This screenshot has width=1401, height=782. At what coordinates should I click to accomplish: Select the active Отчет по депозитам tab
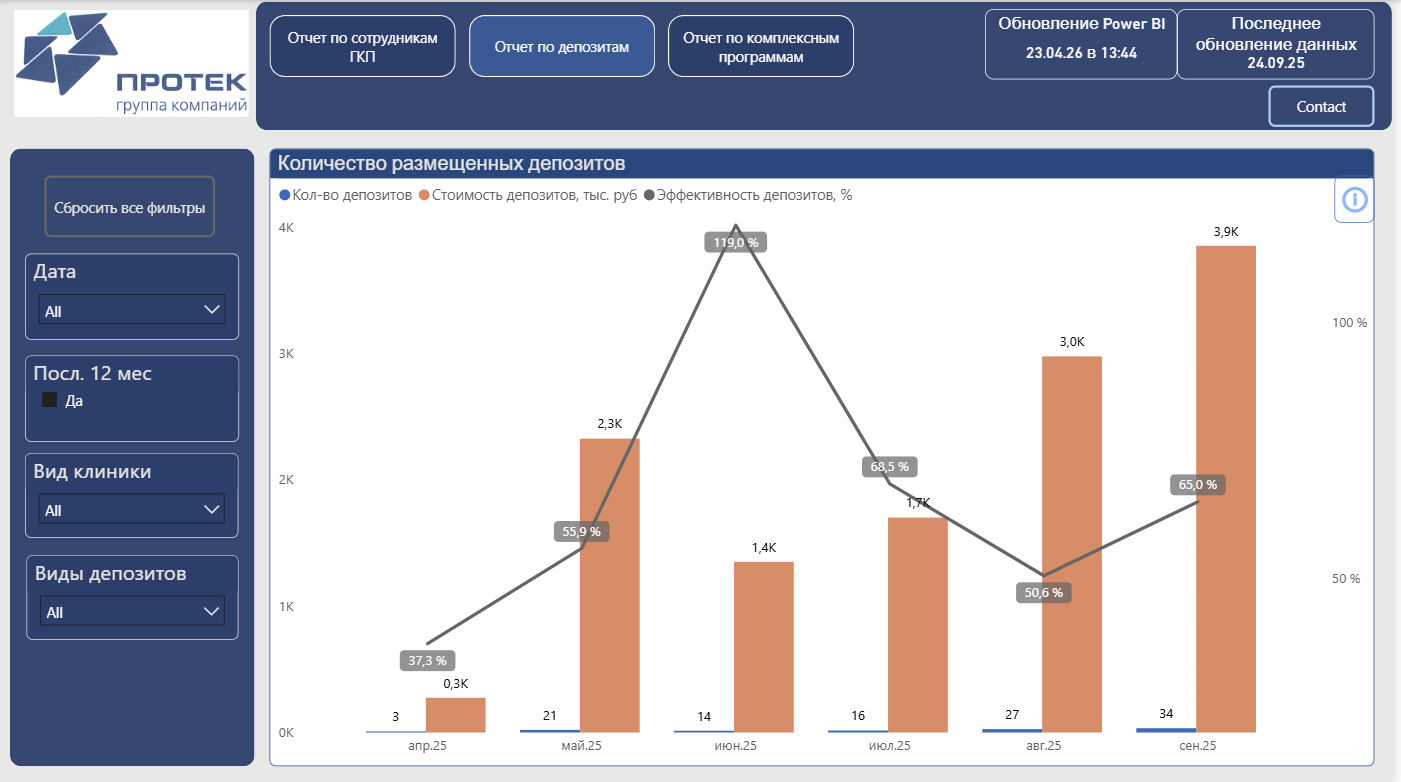click(x=561, y=45)
